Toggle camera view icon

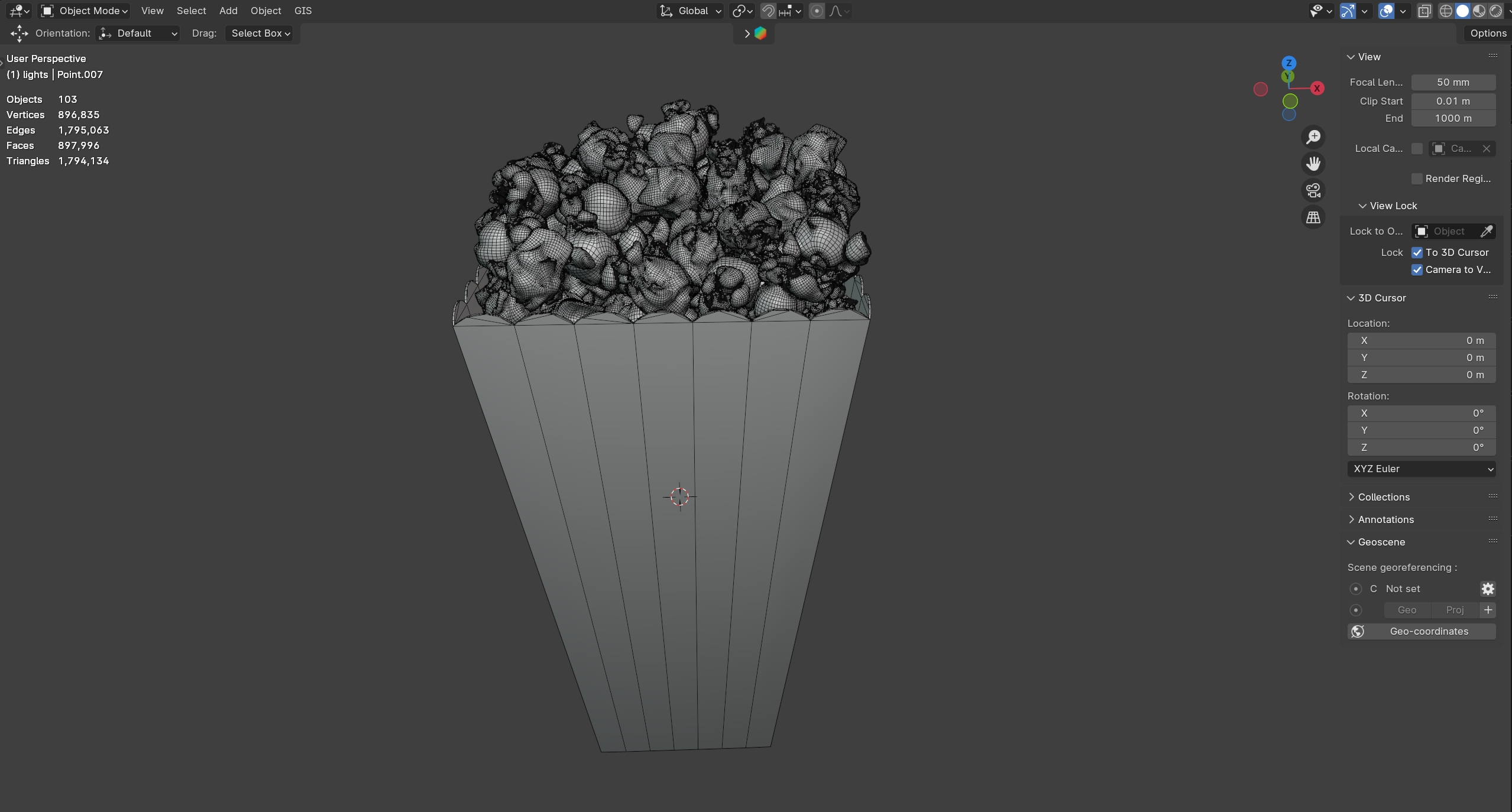(1313, 190)
